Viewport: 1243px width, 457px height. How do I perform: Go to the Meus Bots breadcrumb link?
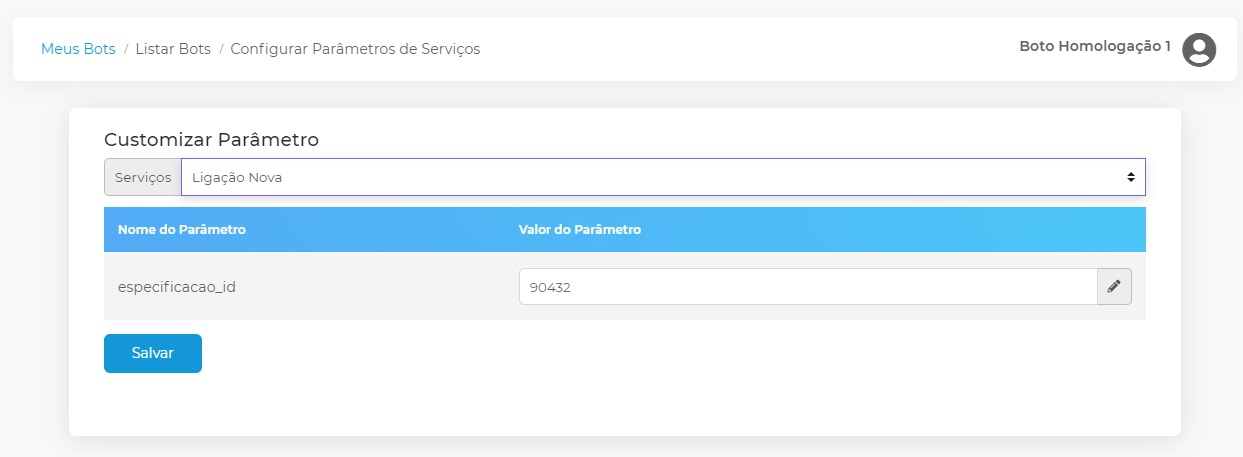point(78,48)
